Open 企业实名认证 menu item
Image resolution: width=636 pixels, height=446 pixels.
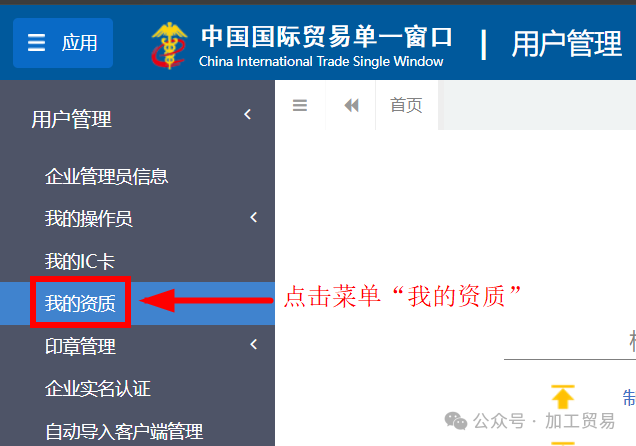click(98, 388)
